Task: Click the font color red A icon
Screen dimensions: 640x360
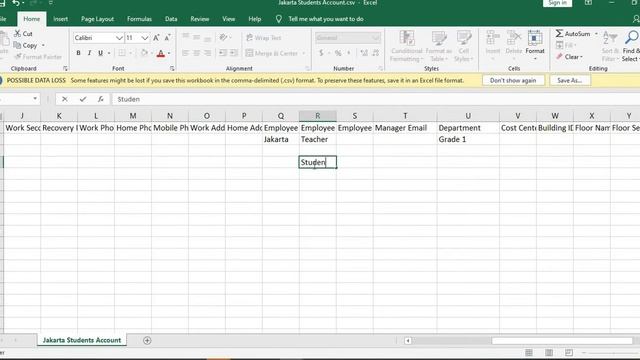Action: coord(161,53)
